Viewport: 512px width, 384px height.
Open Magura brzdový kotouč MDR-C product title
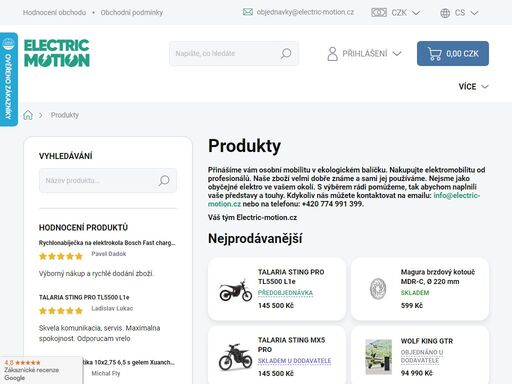(438, 277)
